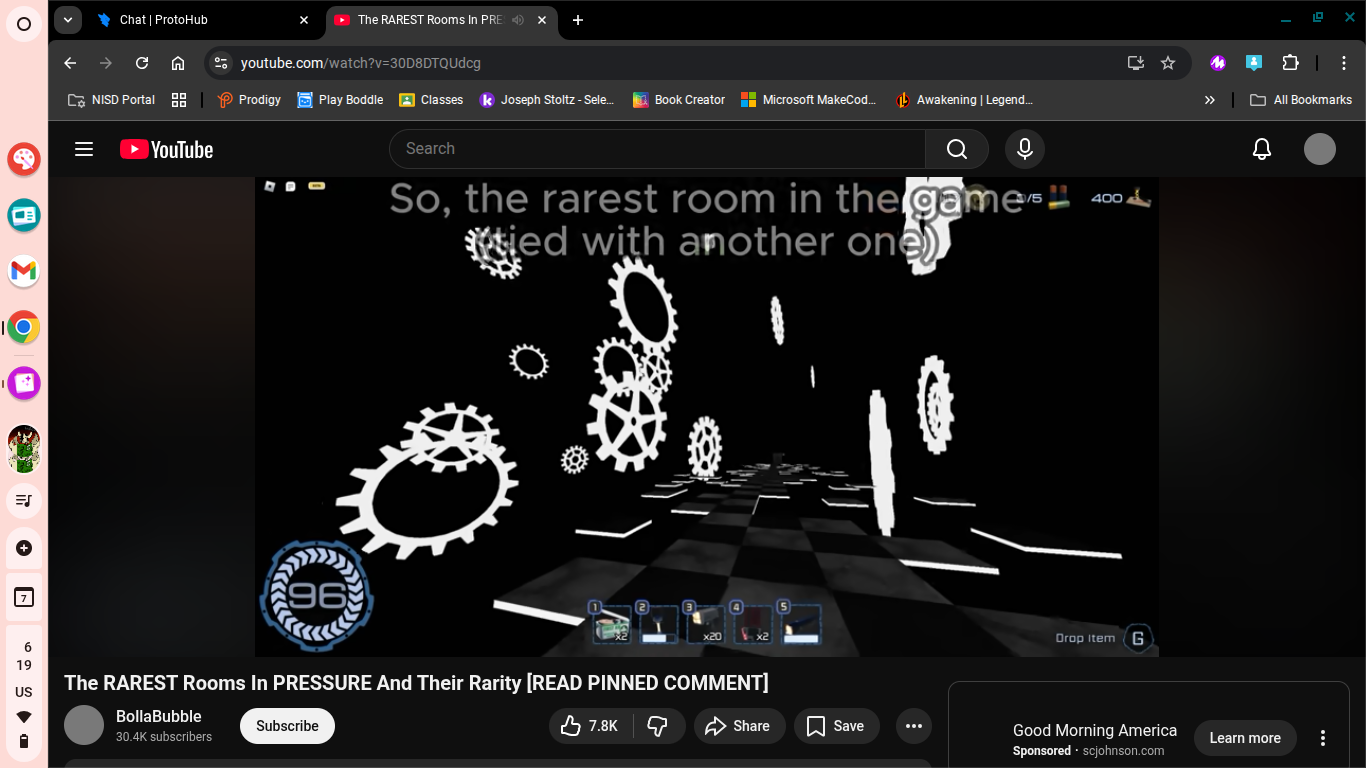Click the YouTube logo to go home

pyautogui.click(x=166, y=148)
